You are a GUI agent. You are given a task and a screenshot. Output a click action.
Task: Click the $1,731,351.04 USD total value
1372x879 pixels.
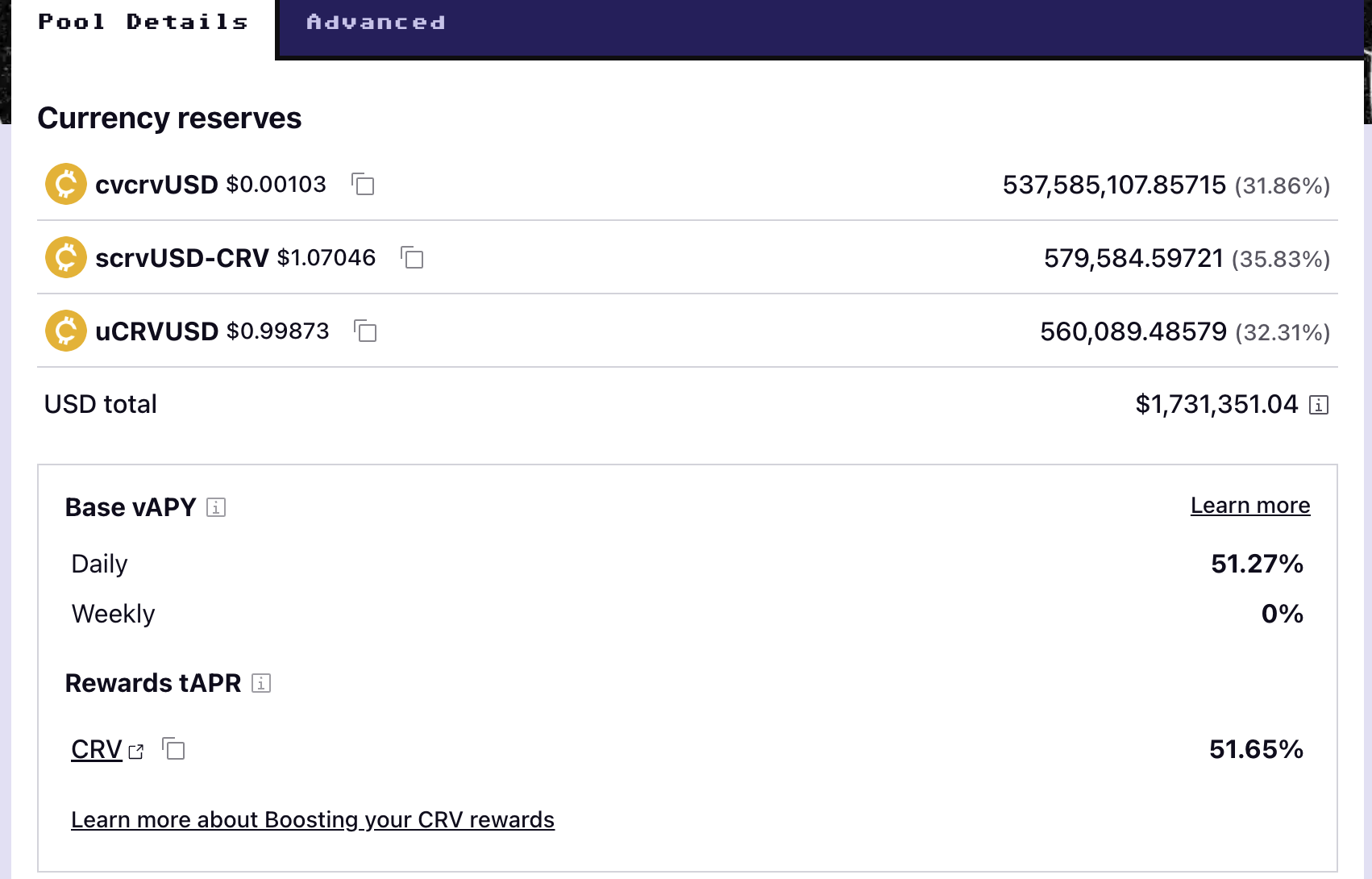(x=1217, y=404)
